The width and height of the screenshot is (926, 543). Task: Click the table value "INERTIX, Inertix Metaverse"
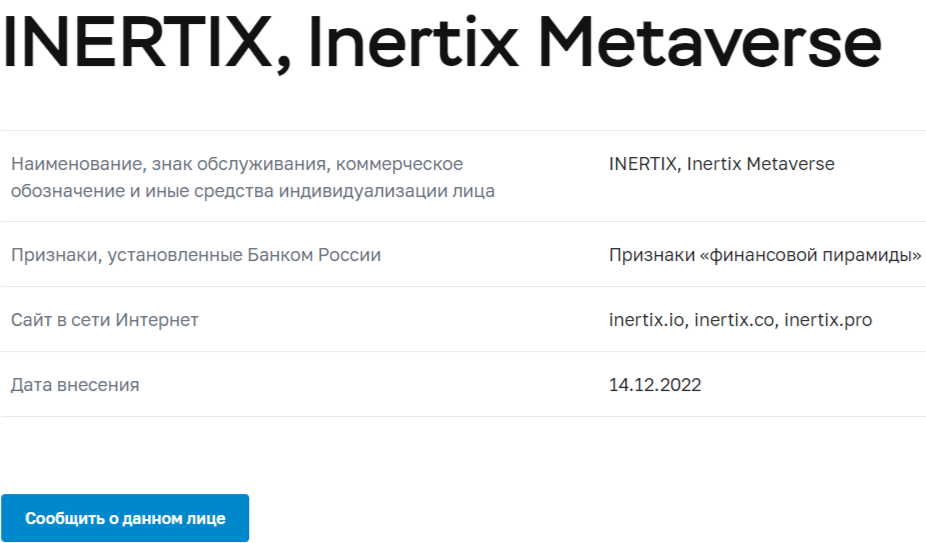point(721,164)
